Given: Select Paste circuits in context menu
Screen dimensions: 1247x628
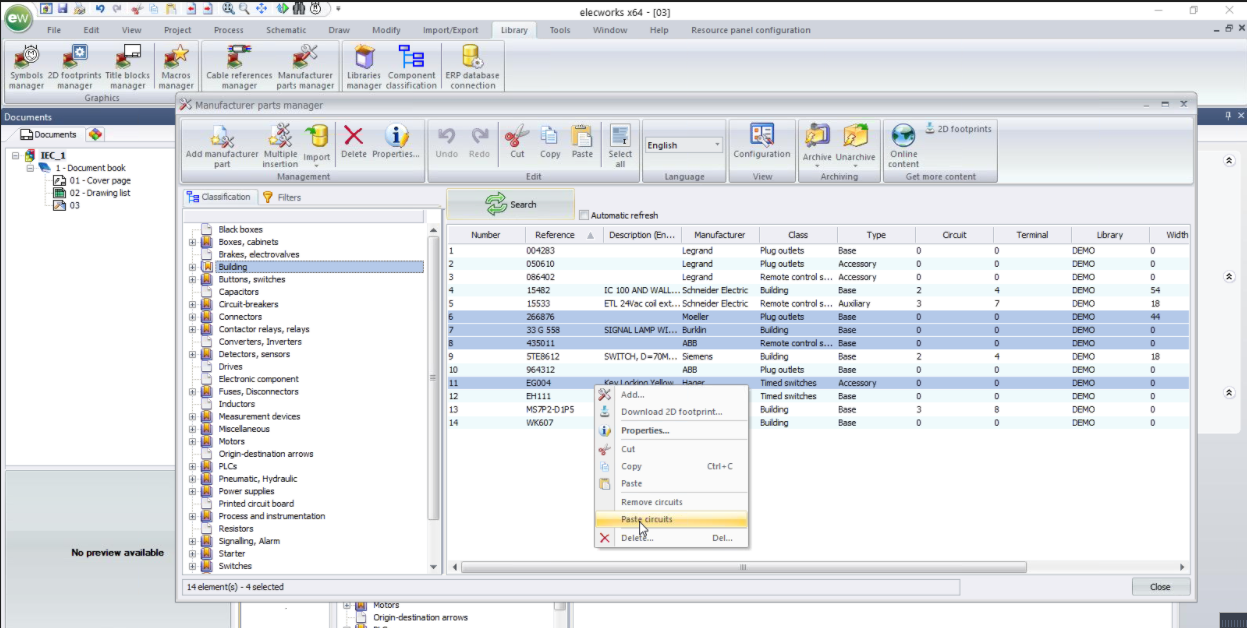Looking at the screenshot, I should tap(670, 520).
